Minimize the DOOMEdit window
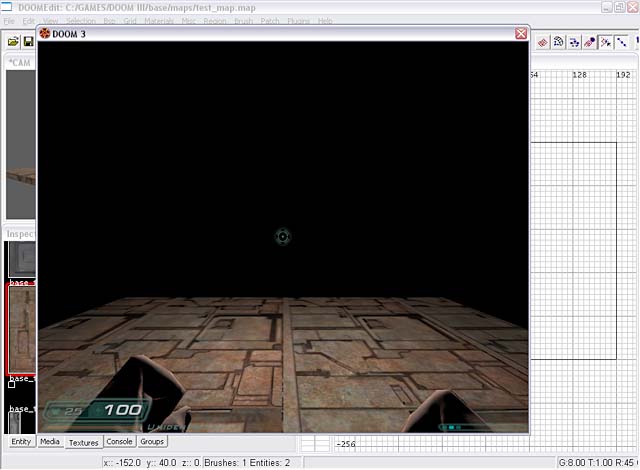The image size is (640, 470). (x=607, y=7)
